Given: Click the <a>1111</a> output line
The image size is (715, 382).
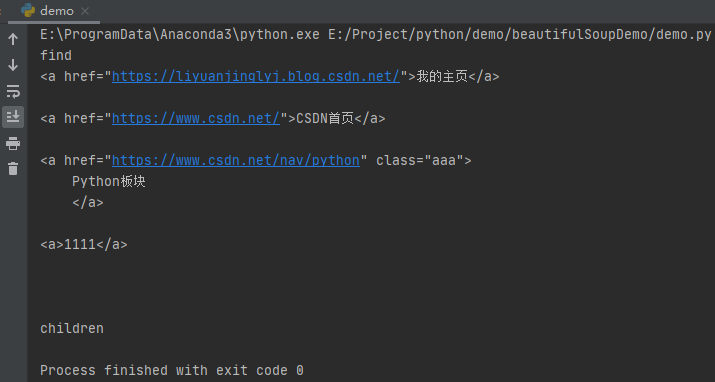Looking at the screenshot, I should [x=83, y=244].
